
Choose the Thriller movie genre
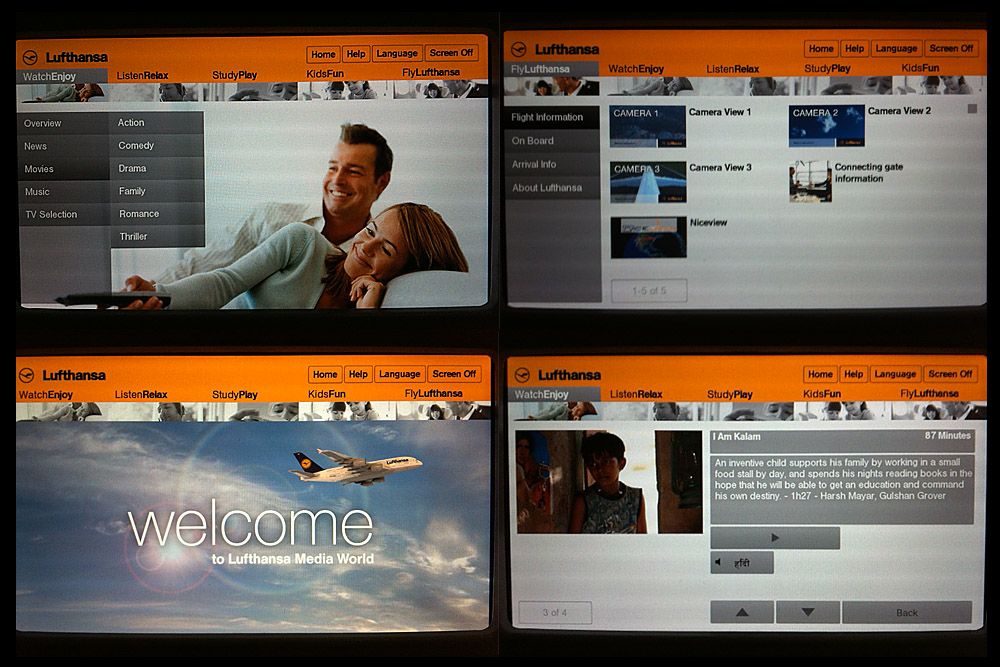click(158, 237)
